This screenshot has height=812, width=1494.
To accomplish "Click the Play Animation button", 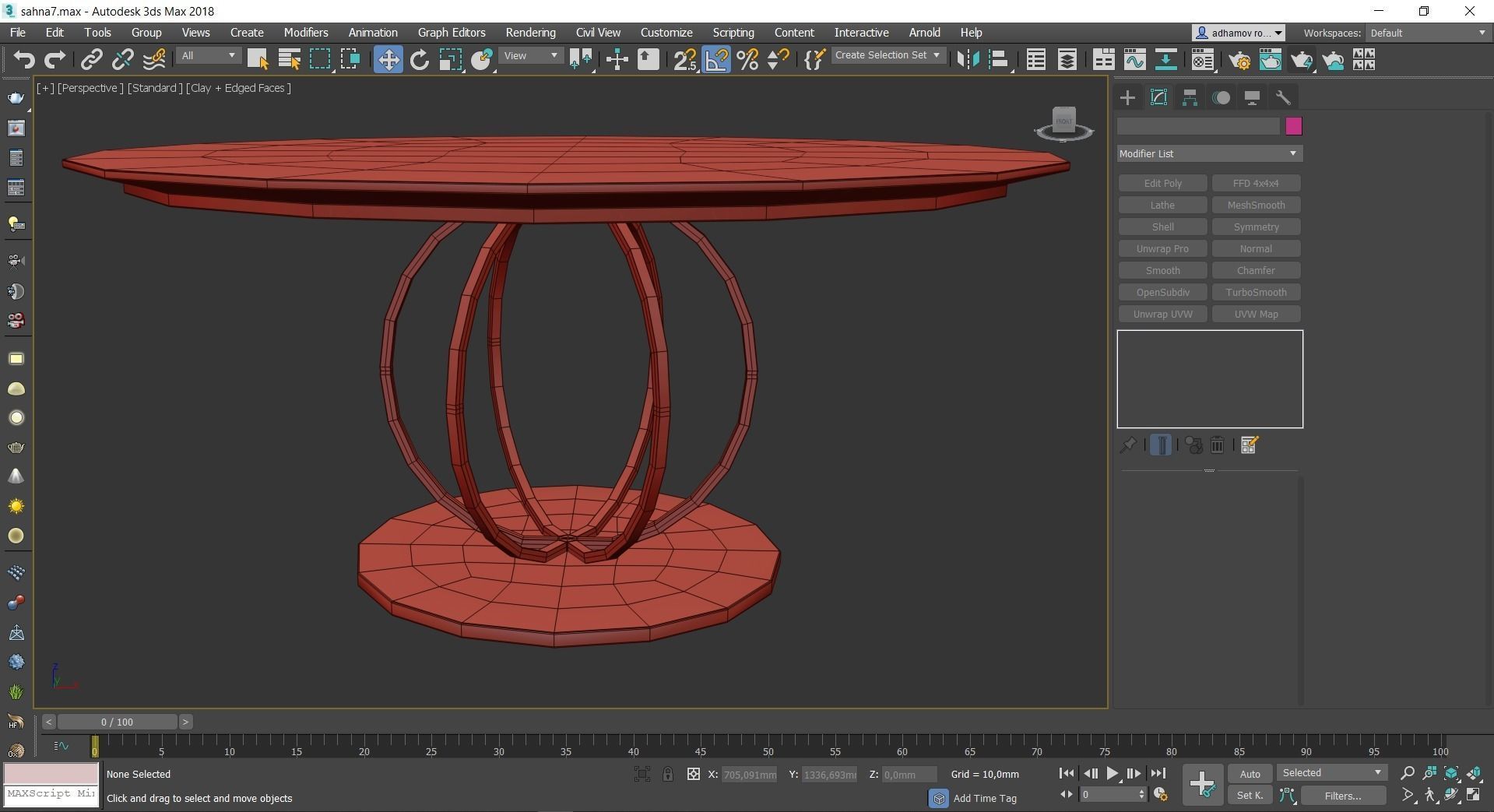I will click(x=1112, y=773).
